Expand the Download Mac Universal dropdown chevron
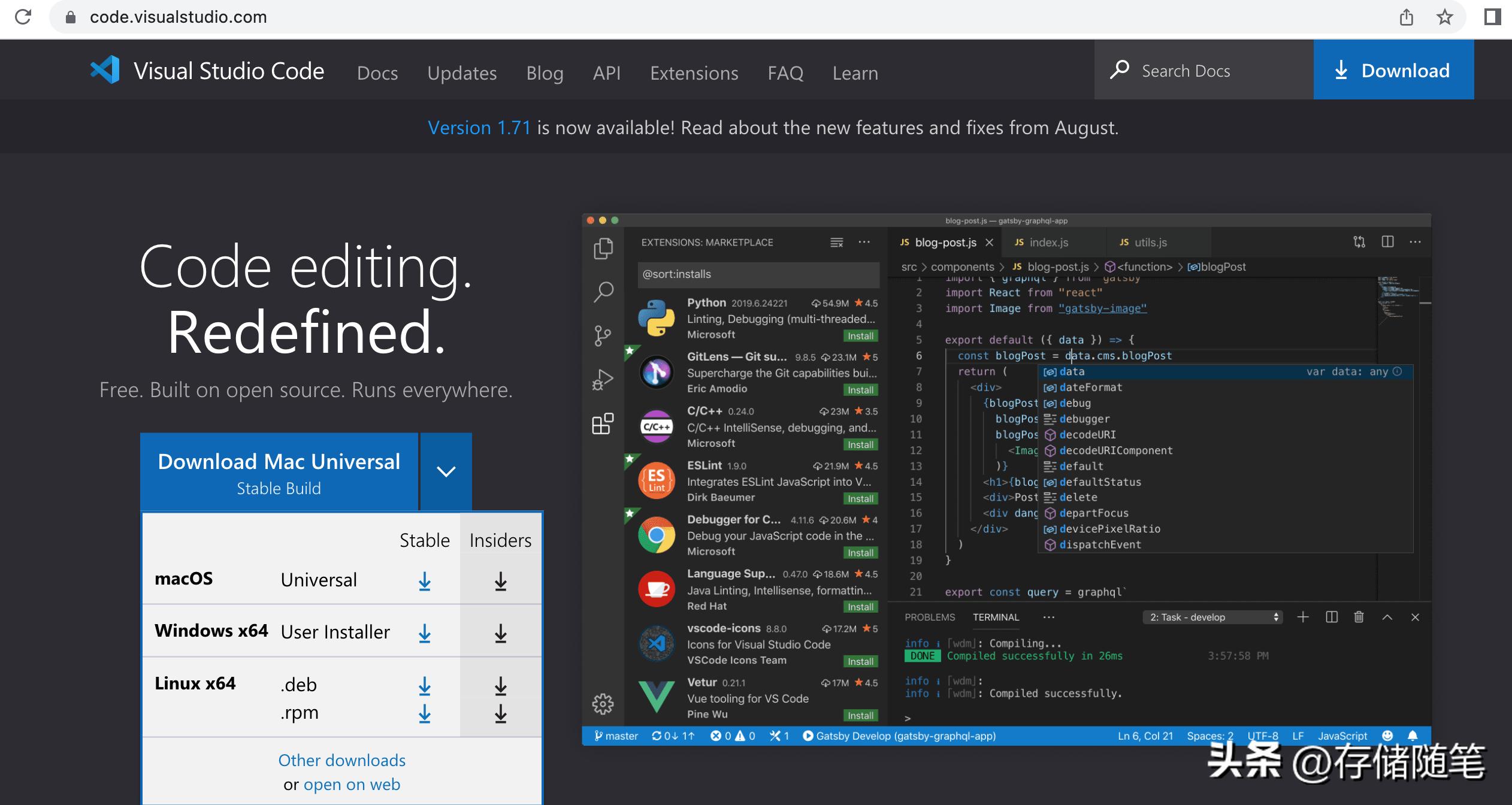 [446, 471]
